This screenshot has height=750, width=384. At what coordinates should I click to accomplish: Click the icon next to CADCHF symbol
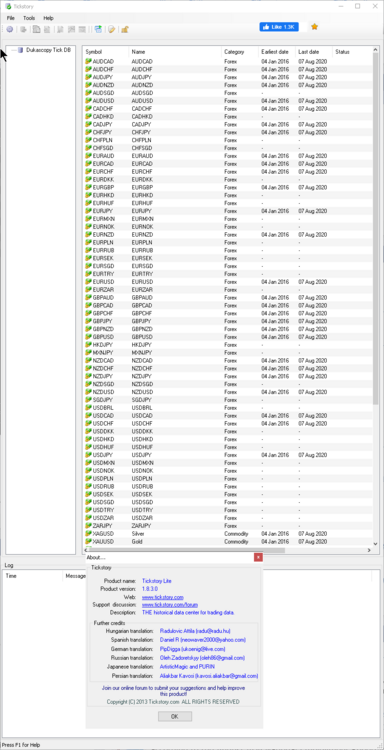(88, 109)
